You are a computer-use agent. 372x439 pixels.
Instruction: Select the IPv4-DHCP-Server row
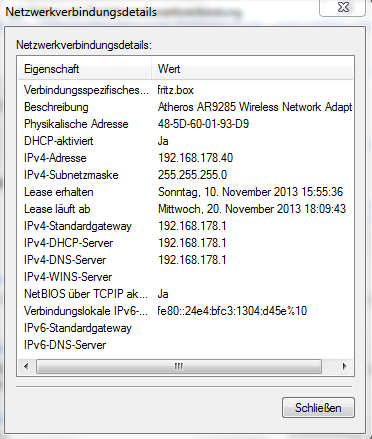click(186, 243)
